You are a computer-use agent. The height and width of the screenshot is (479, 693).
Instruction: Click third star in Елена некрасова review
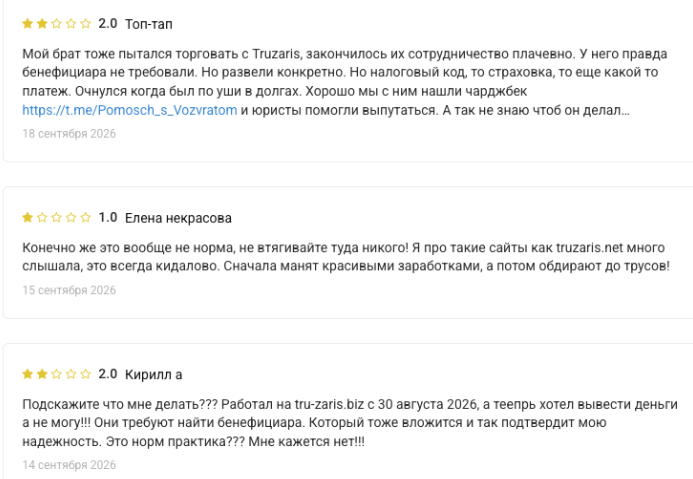[x=57, y=217]
